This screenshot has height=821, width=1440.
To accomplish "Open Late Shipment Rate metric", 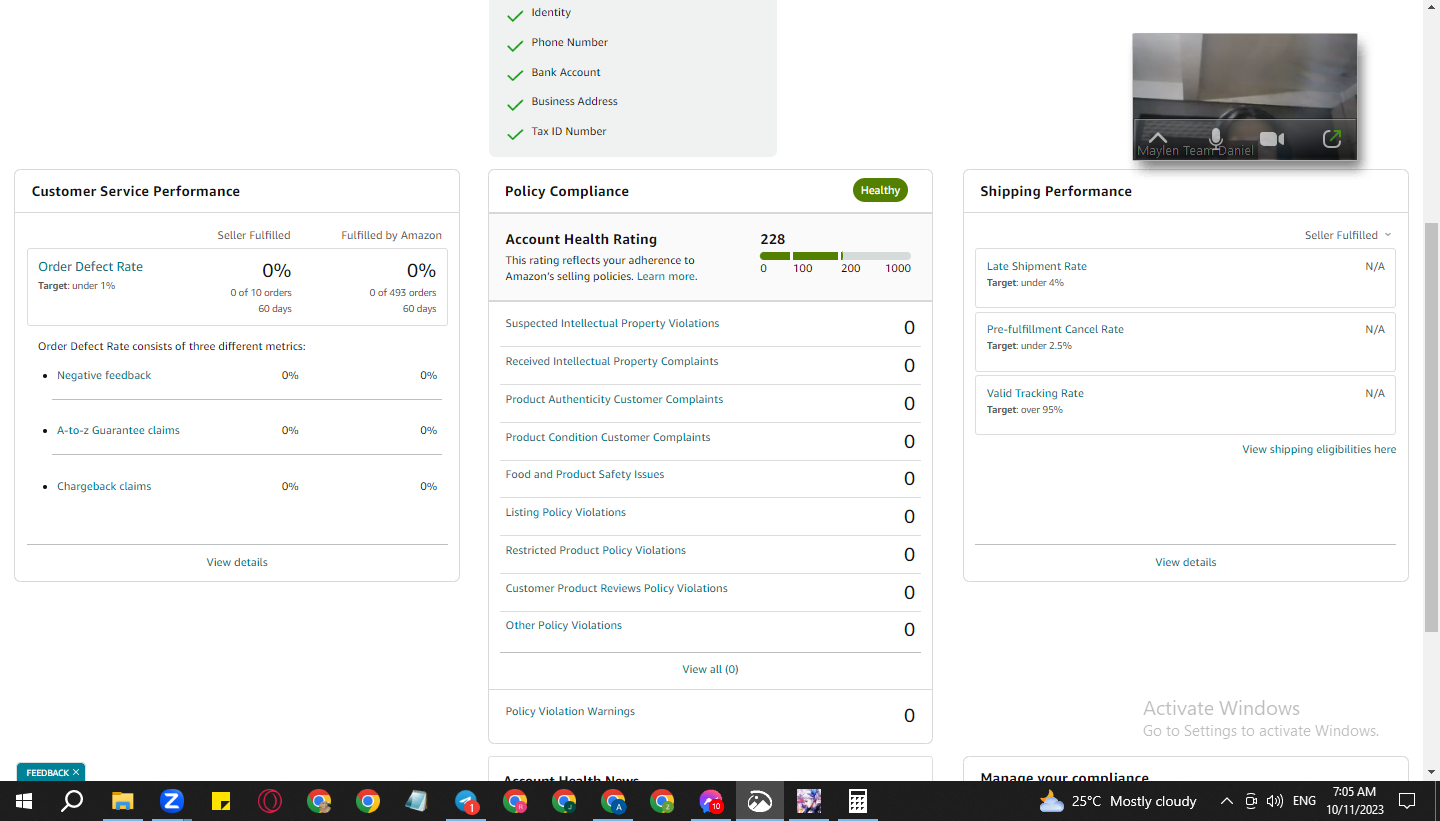I will [x=1037, y=266].
